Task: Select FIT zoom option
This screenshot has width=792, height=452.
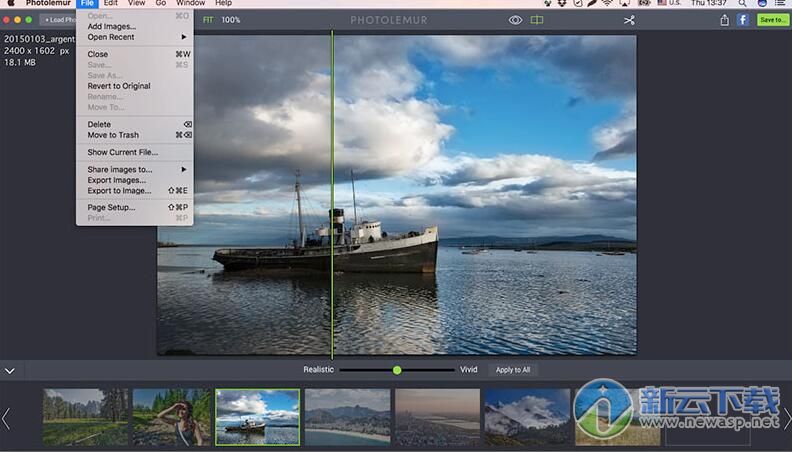Action: click(208, 20)
